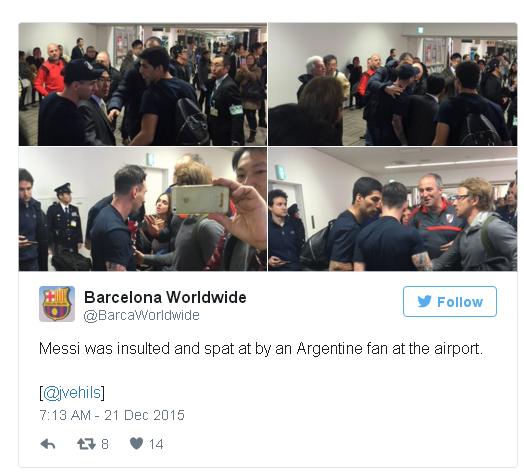Screen dimensions: 524x476
Task: Open Barcelona Worldwide profile name
Action: (165, 297)
